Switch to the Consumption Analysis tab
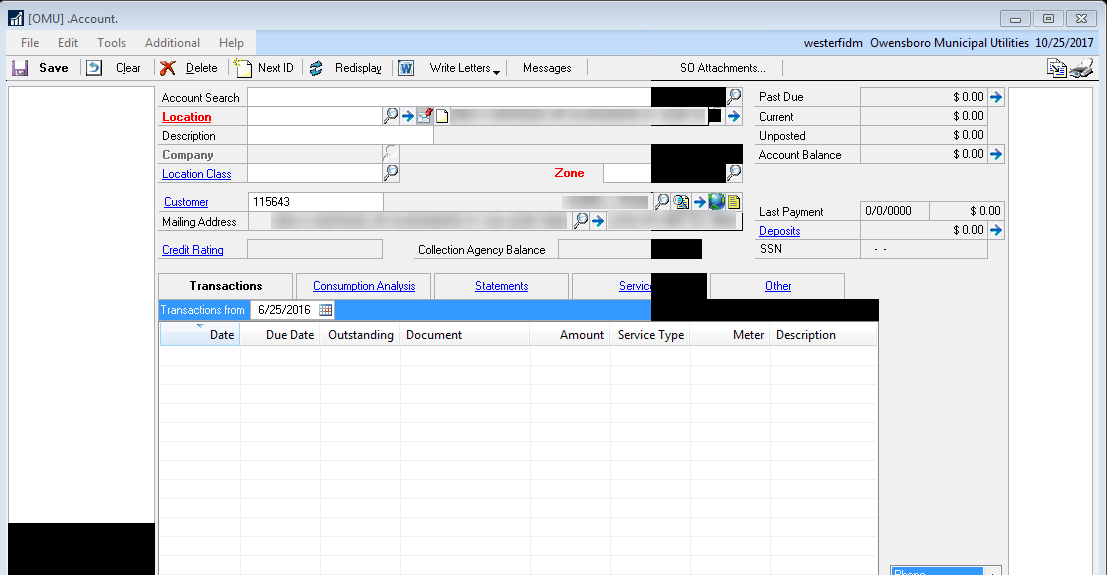1107x575 pixels. [x=364, y=286]
